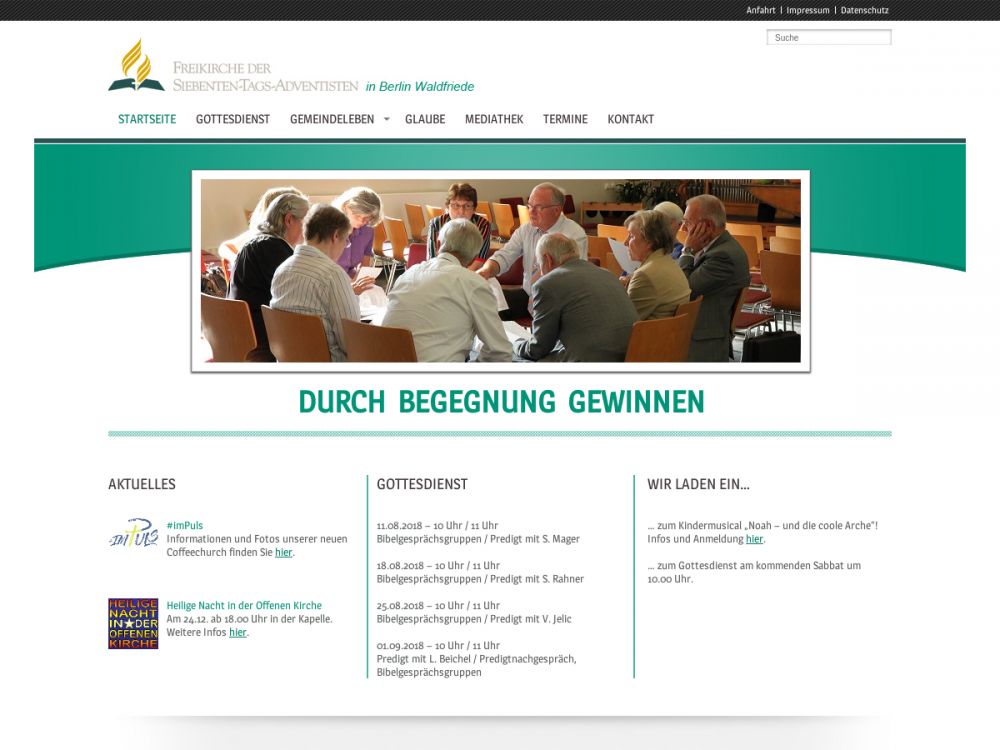The height and width of the screenshot is (750, 1000).
Task: Click the group discussion banner photo
Action: click(x=500, y=270)
